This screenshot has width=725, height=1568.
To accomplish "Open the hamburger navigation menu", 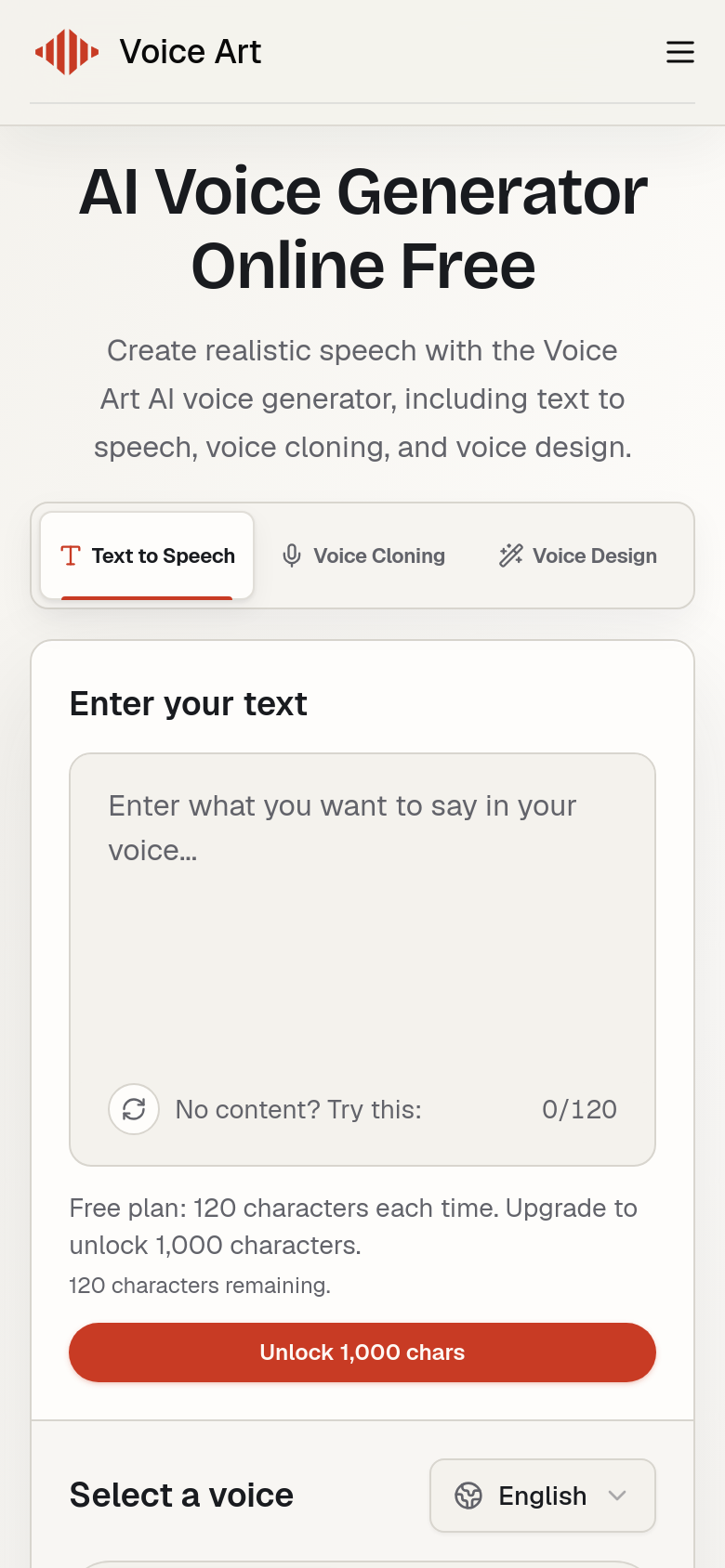I will (680, 52).
